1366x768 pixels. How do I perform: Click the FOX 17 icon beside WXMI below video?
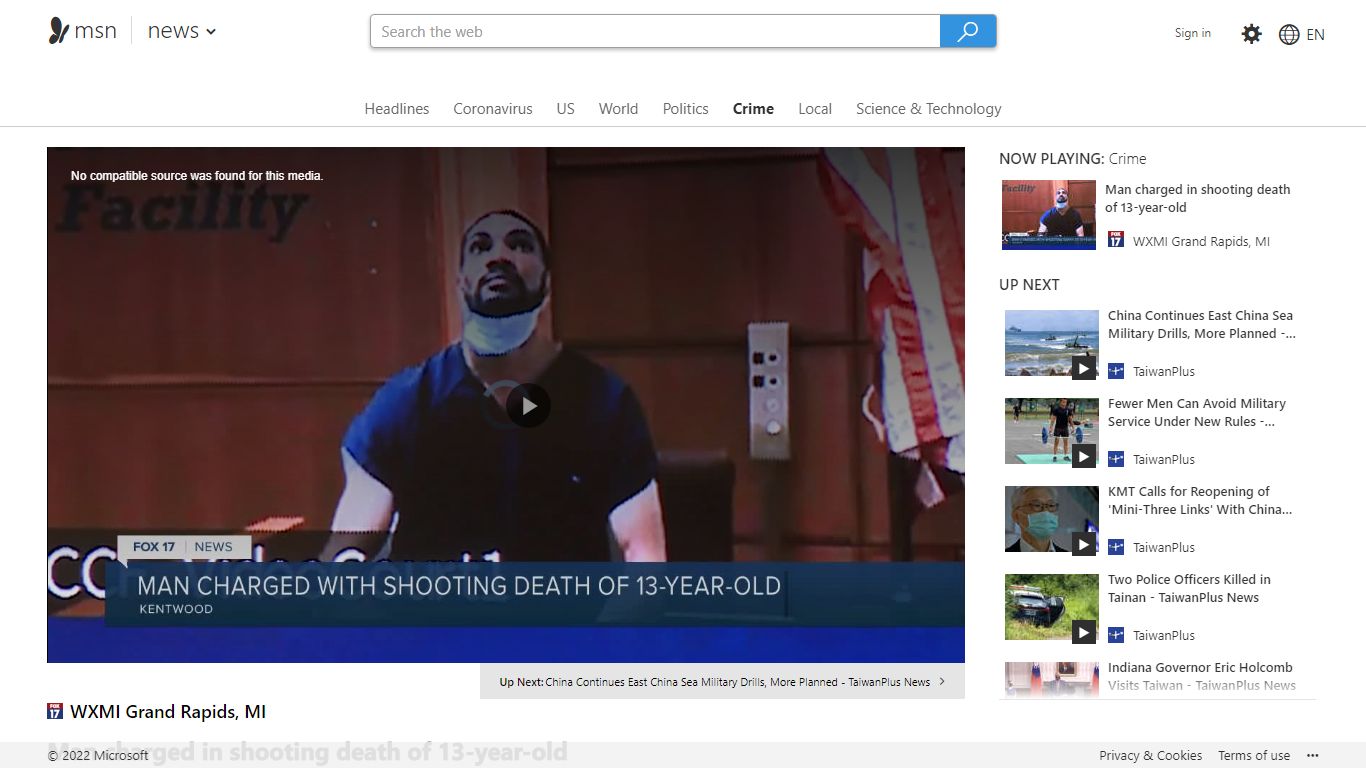pyautogui.click(x=55, y=711)
